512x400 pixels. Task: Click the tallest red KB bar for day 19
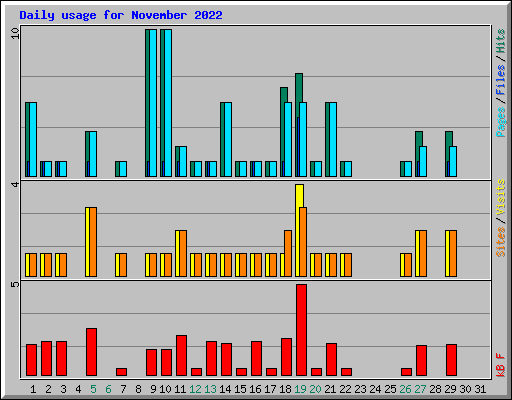[x=301, y=330]
